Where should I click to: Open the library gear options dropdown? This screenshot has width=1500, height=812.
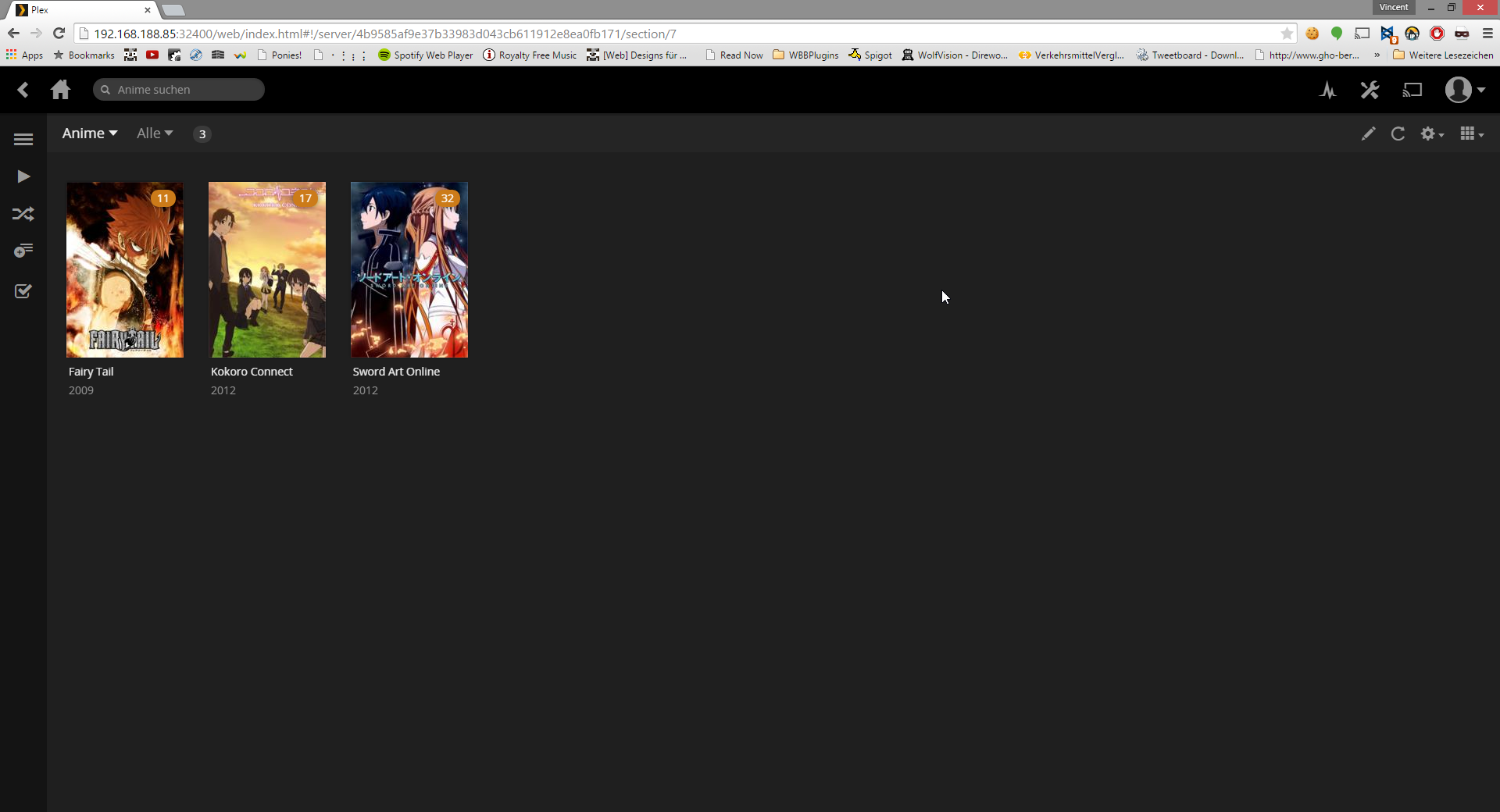(x=1431, y=134)
